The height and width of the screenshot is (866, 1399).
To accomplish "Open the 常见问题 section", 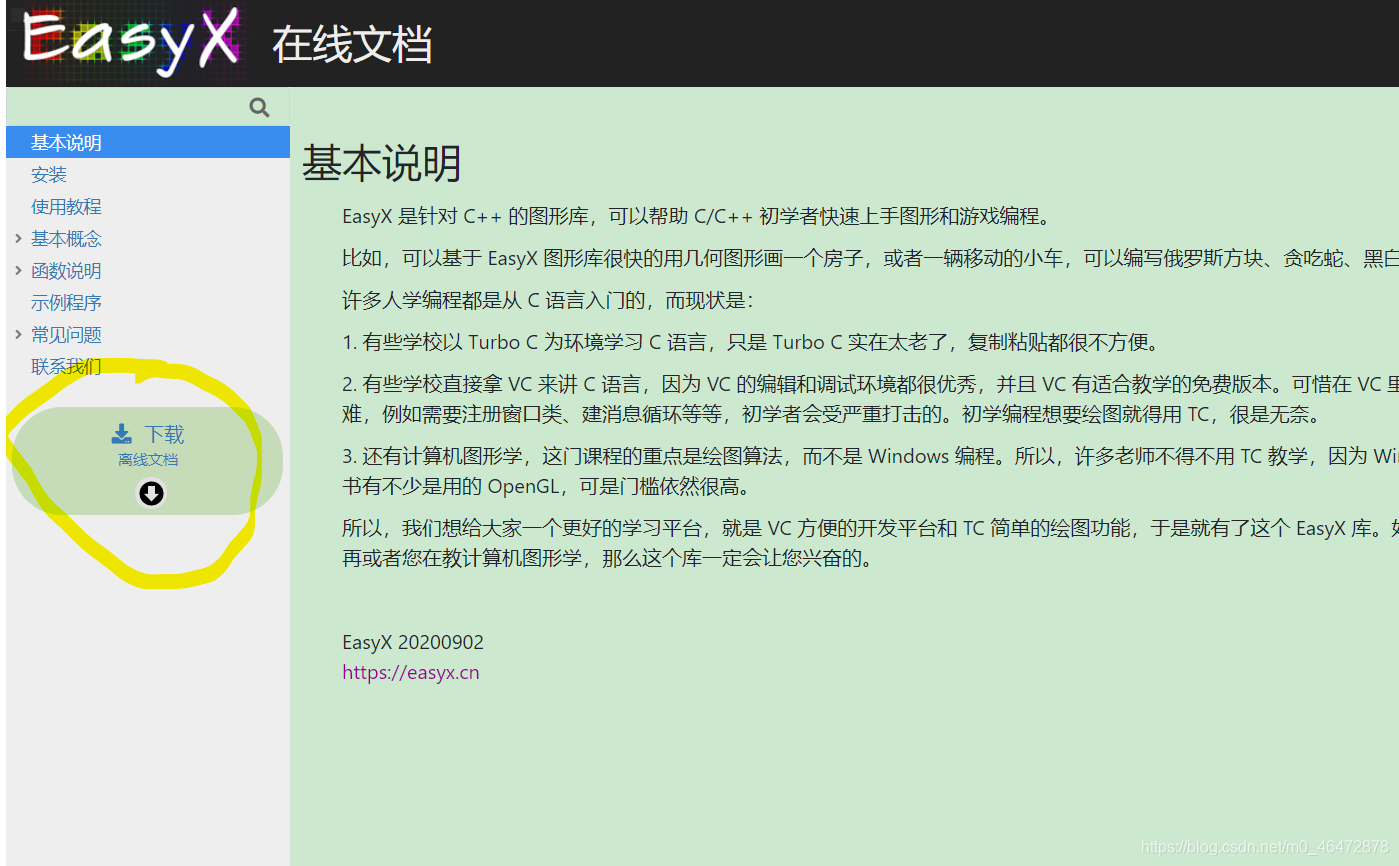I will coord(66,335).
